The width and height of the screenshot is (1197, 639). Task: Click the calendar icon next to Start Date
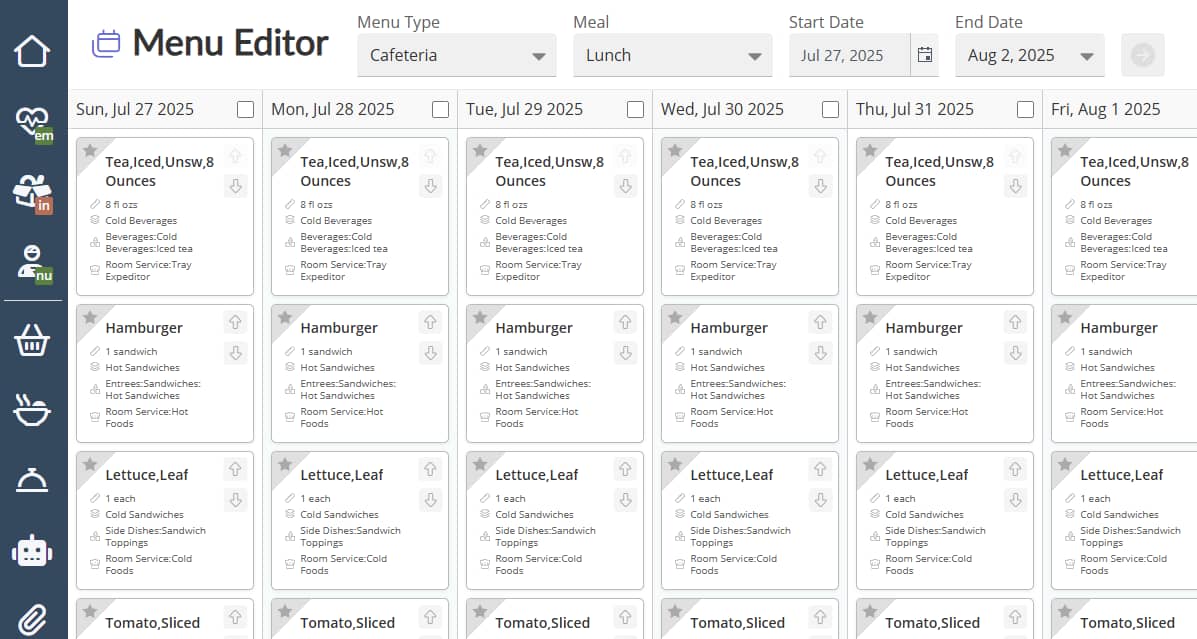pyautogui.click(x=924, y=55)
